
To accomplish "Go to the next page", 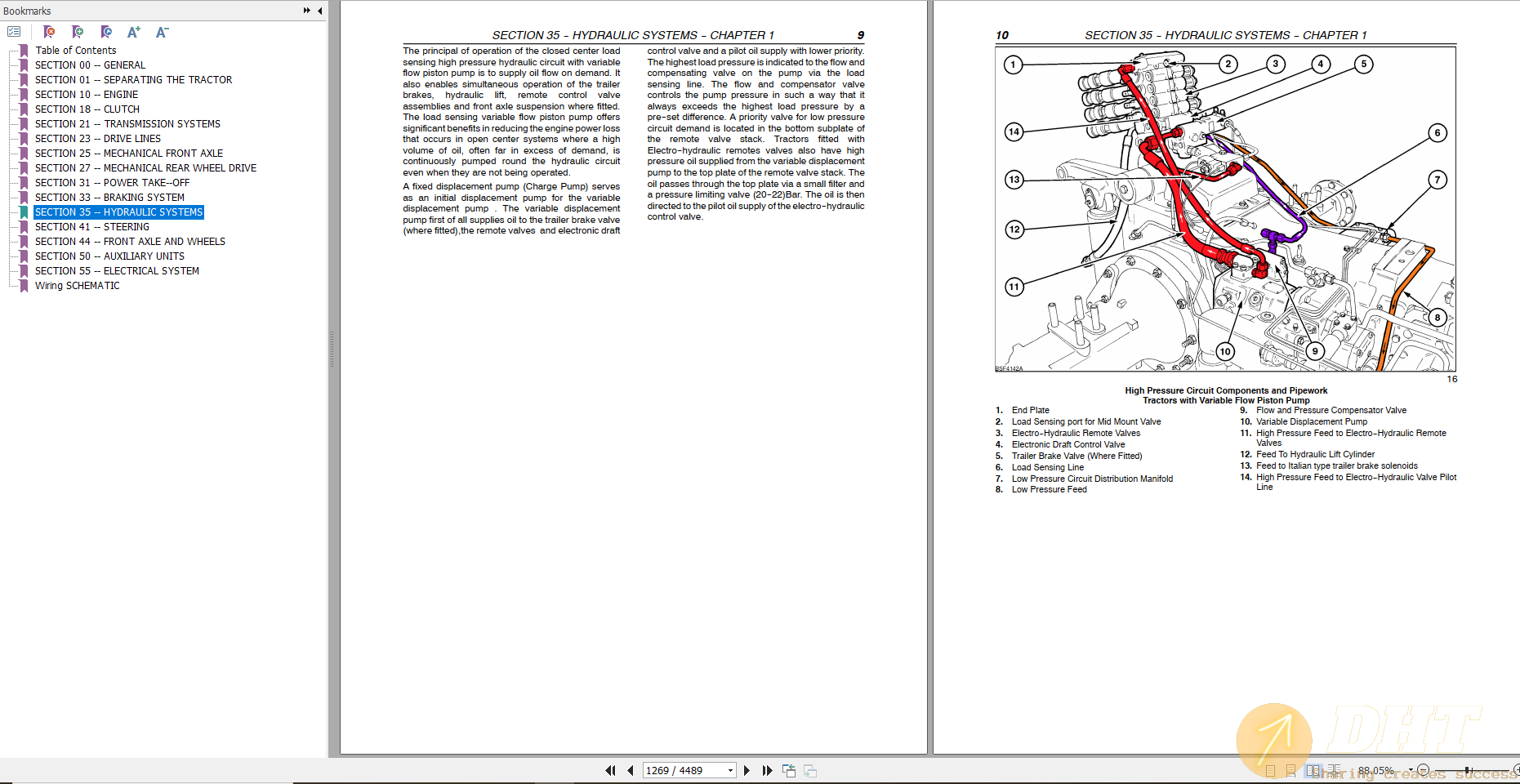I will pyautogui.click(x=747, y=770).
